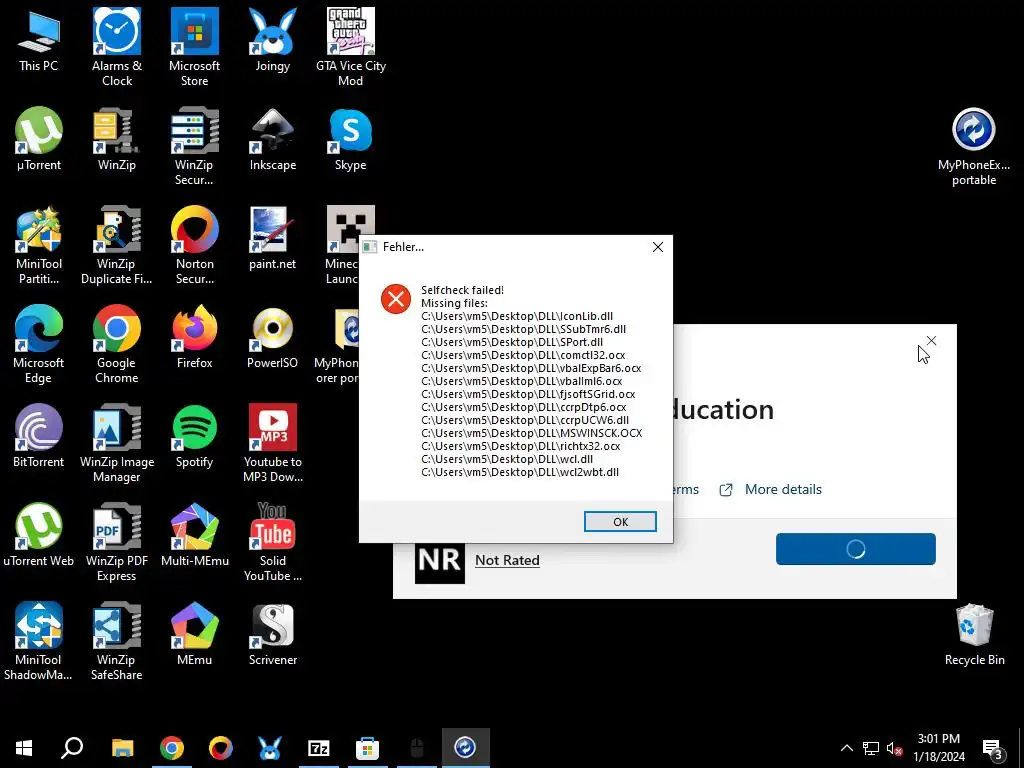The height and width of the screenshot is (768, 1024).
Task: Open Joingy from the taskbar
Action: pyautogui.click(x=270, y=748)
